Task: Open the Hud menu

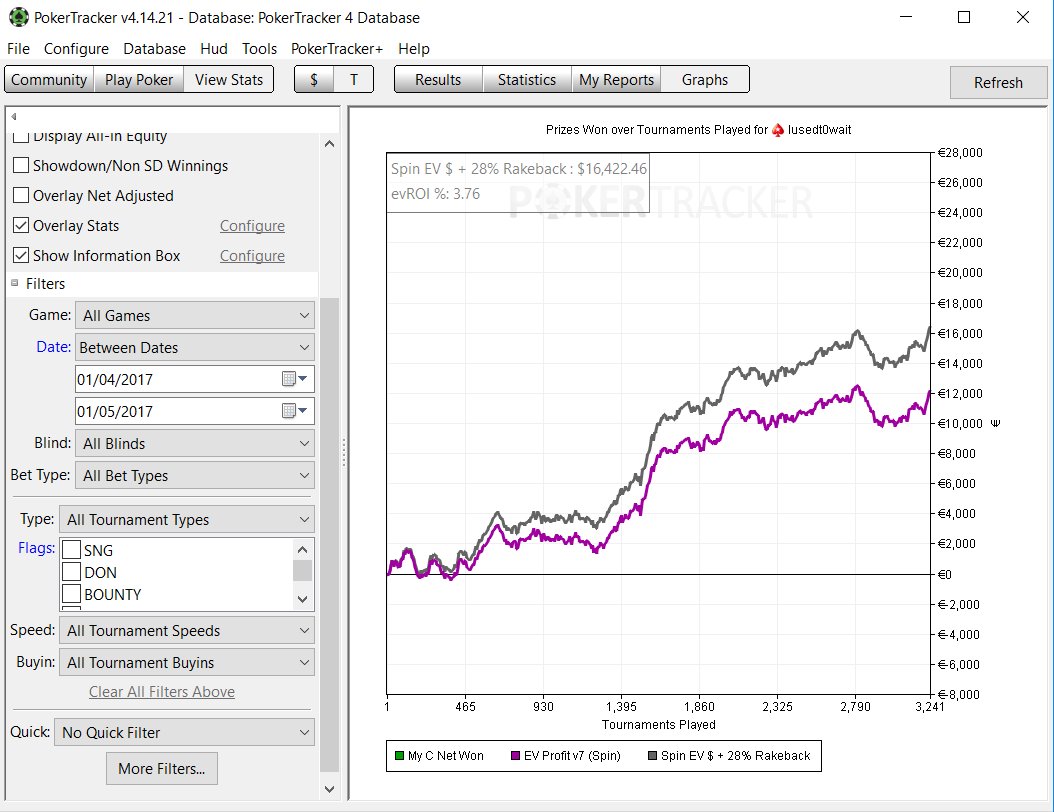Action: click(x=214, y=48)
